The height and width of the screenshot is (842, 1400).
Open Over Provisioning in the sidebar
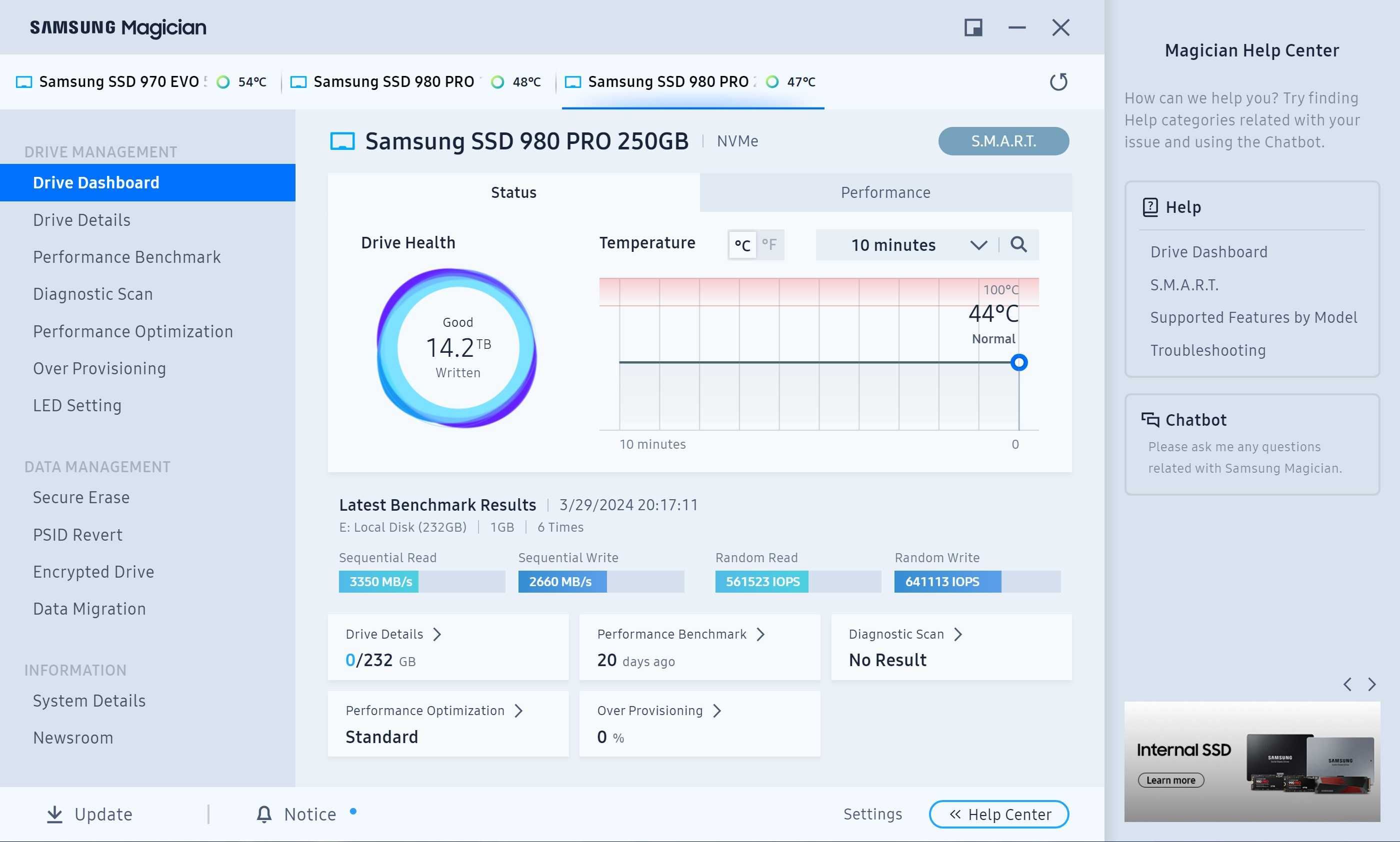[147, 368]
